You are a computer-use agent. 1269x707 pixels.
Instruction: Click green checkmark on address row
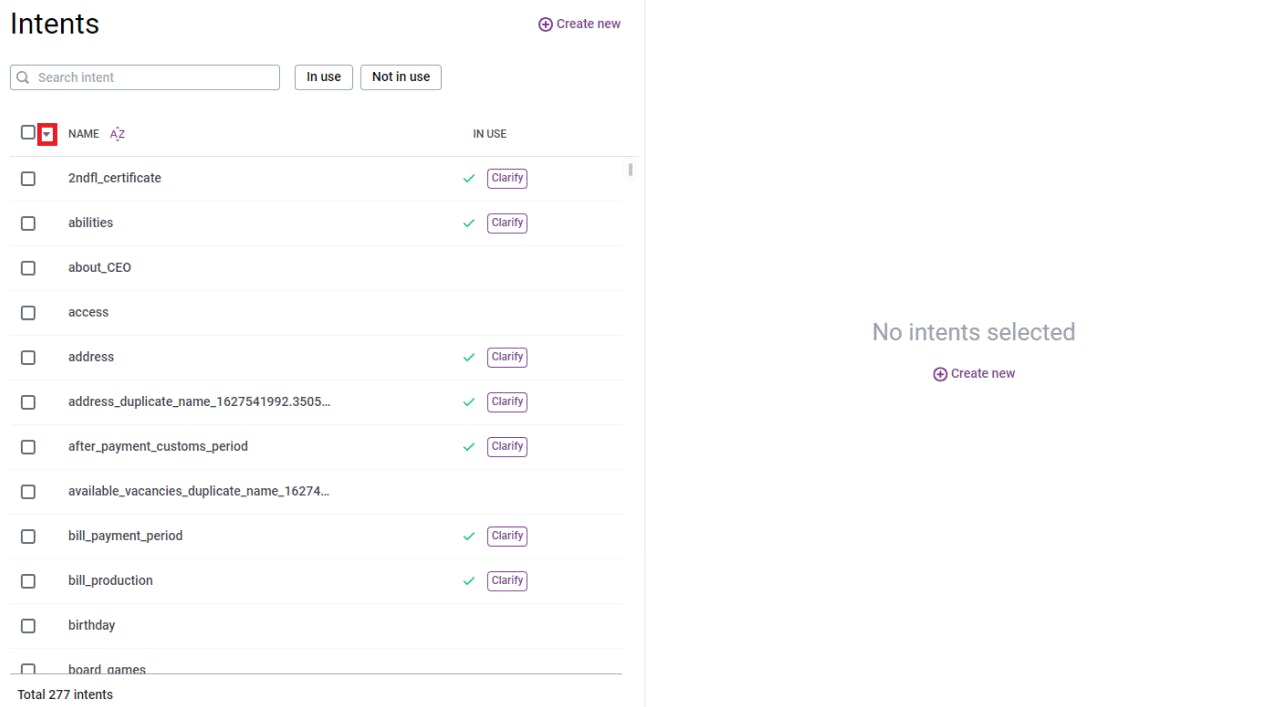[x=469, y=357]
